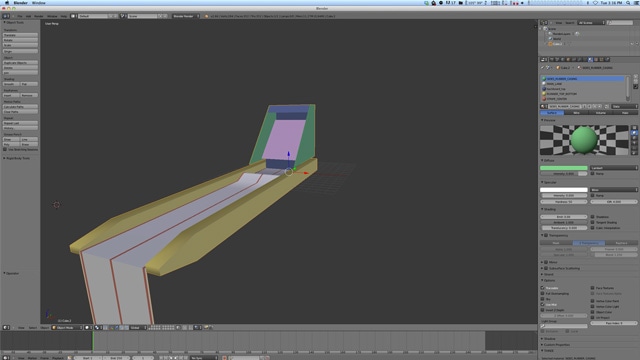Click the World icon in the outliner
The width and height of the screenshot is (640, 360).
(x=551, y=39)
